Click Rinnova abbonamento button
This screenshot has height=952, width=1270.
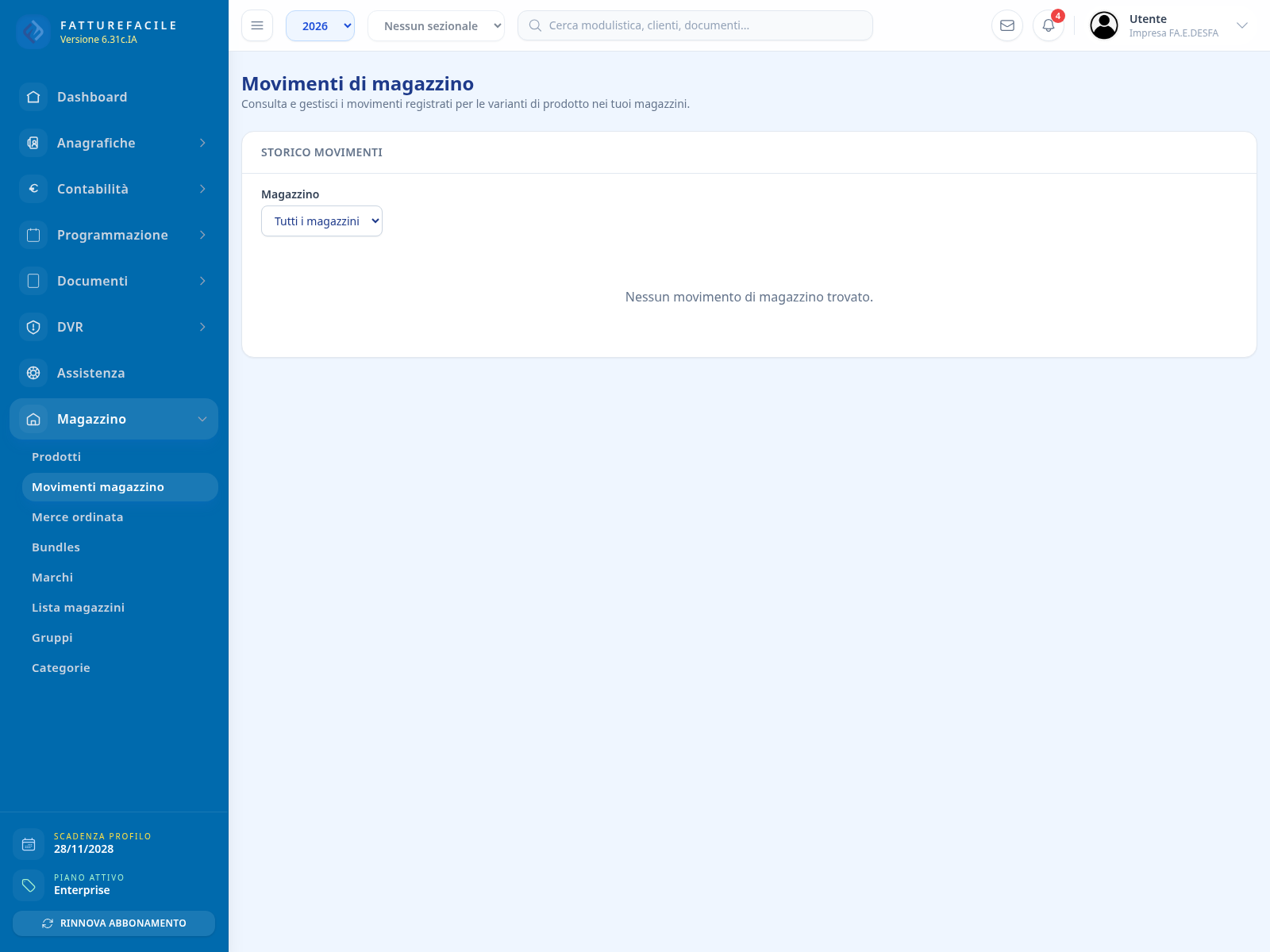(x=114, y=923)
